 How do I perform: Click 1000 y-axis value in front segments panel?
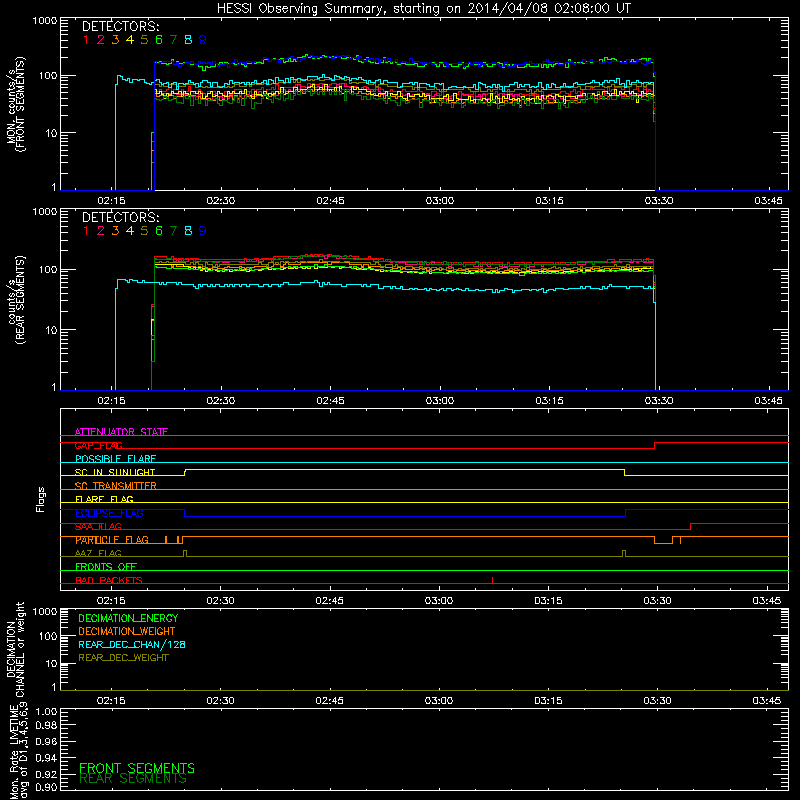(45, 21)
